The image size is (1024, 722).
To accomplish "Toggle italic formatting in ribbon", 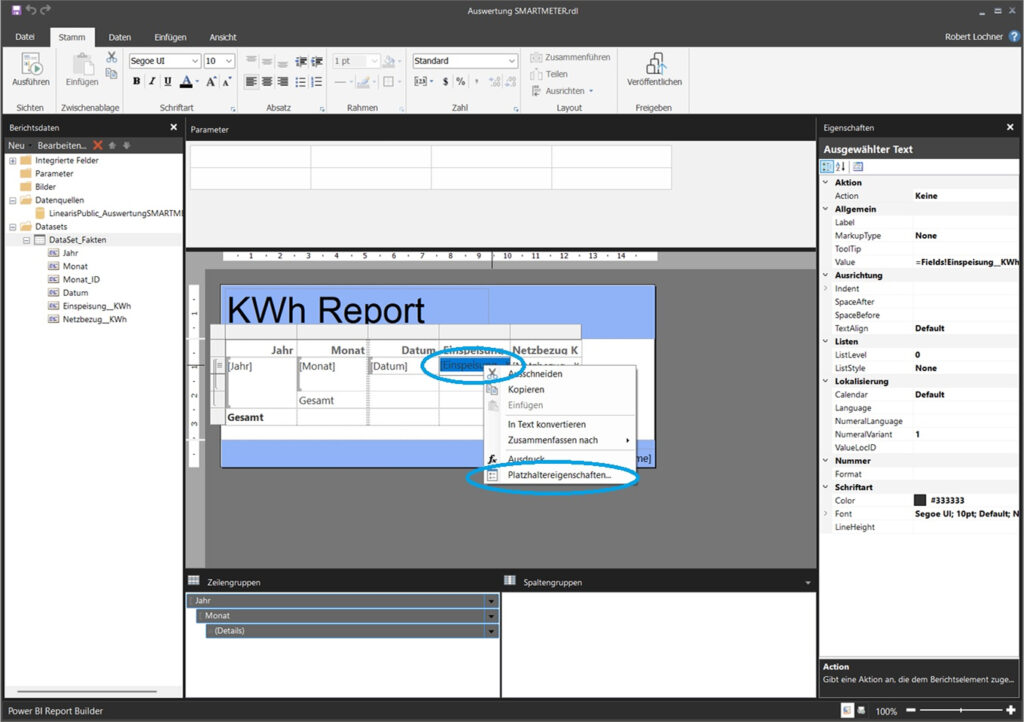I will coord(152,82).
